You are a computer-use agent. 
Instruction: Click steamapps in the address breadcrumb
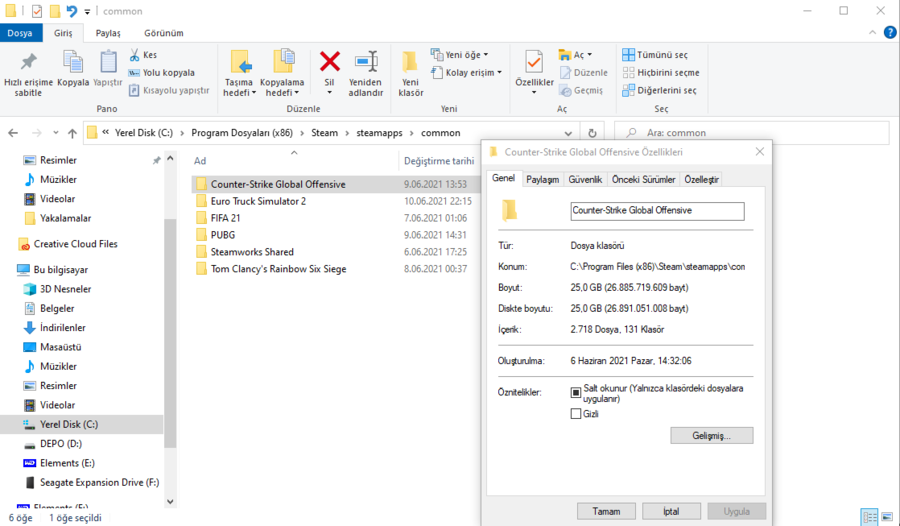point(379,133)
